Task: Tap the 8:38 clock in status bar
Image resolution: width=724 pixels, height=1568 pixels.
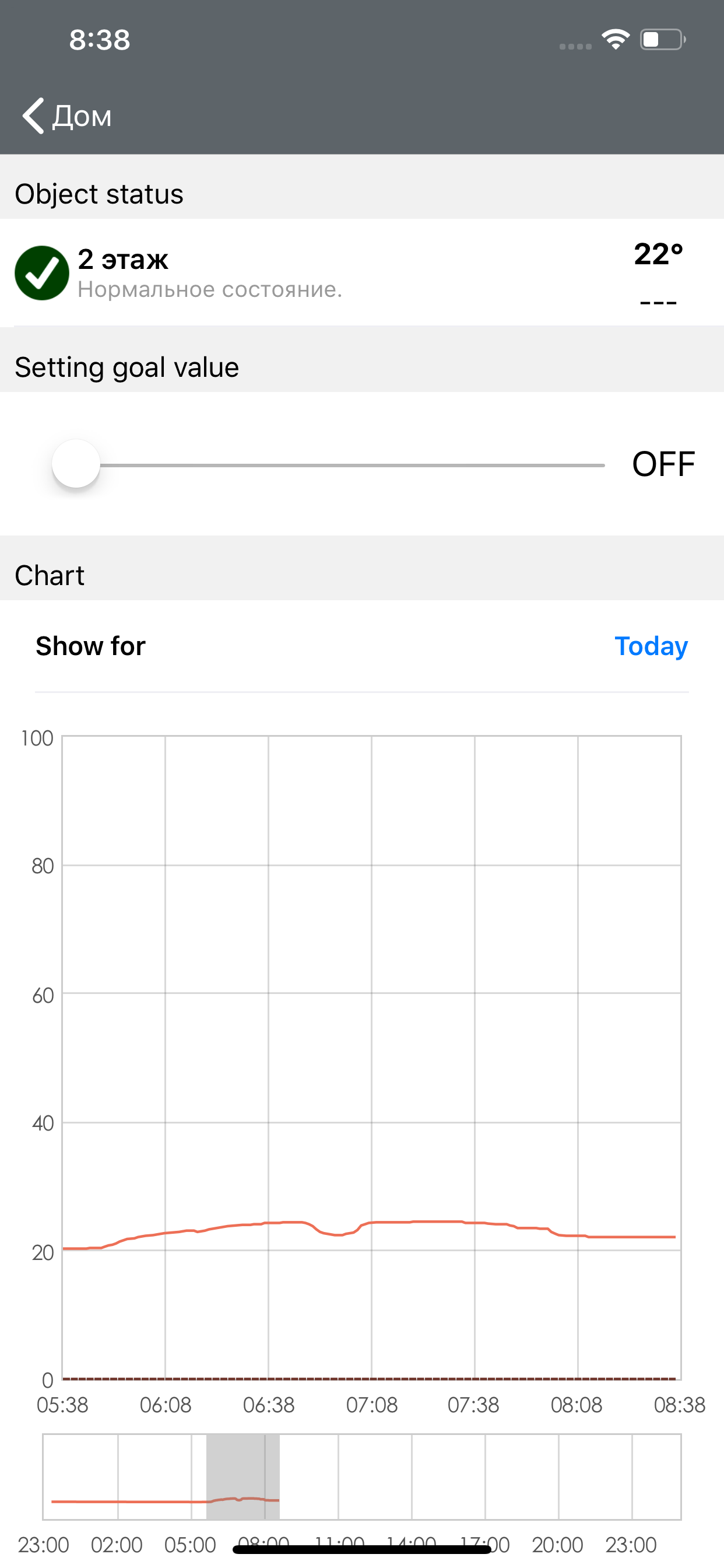Action: coord(99,40)
